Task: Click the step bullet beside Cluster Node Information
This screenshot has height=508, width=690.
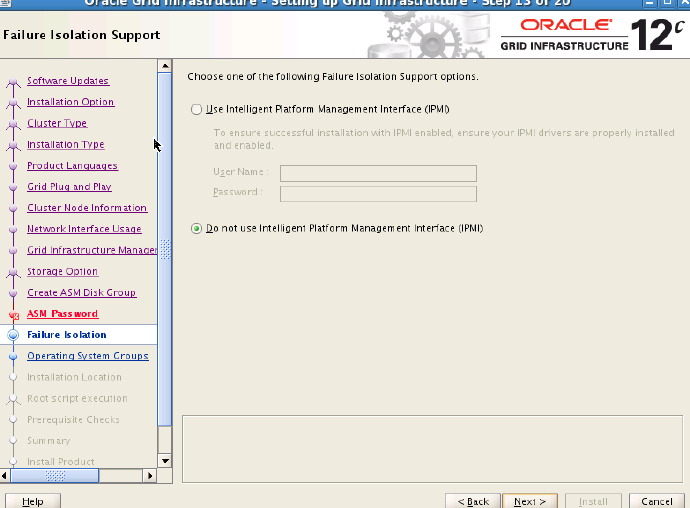Action: [x=13, y=208]
